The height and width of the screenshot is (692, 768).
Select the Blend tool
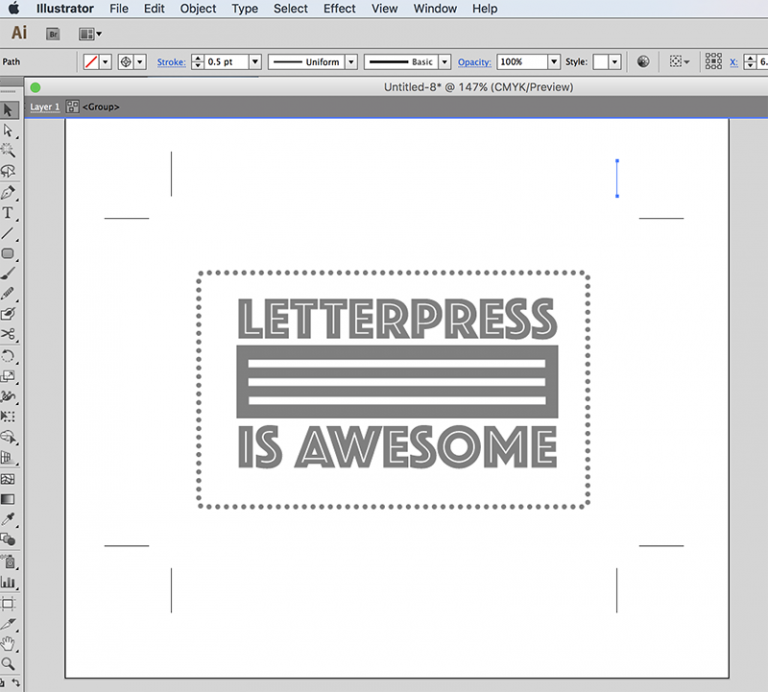[8, 540]
